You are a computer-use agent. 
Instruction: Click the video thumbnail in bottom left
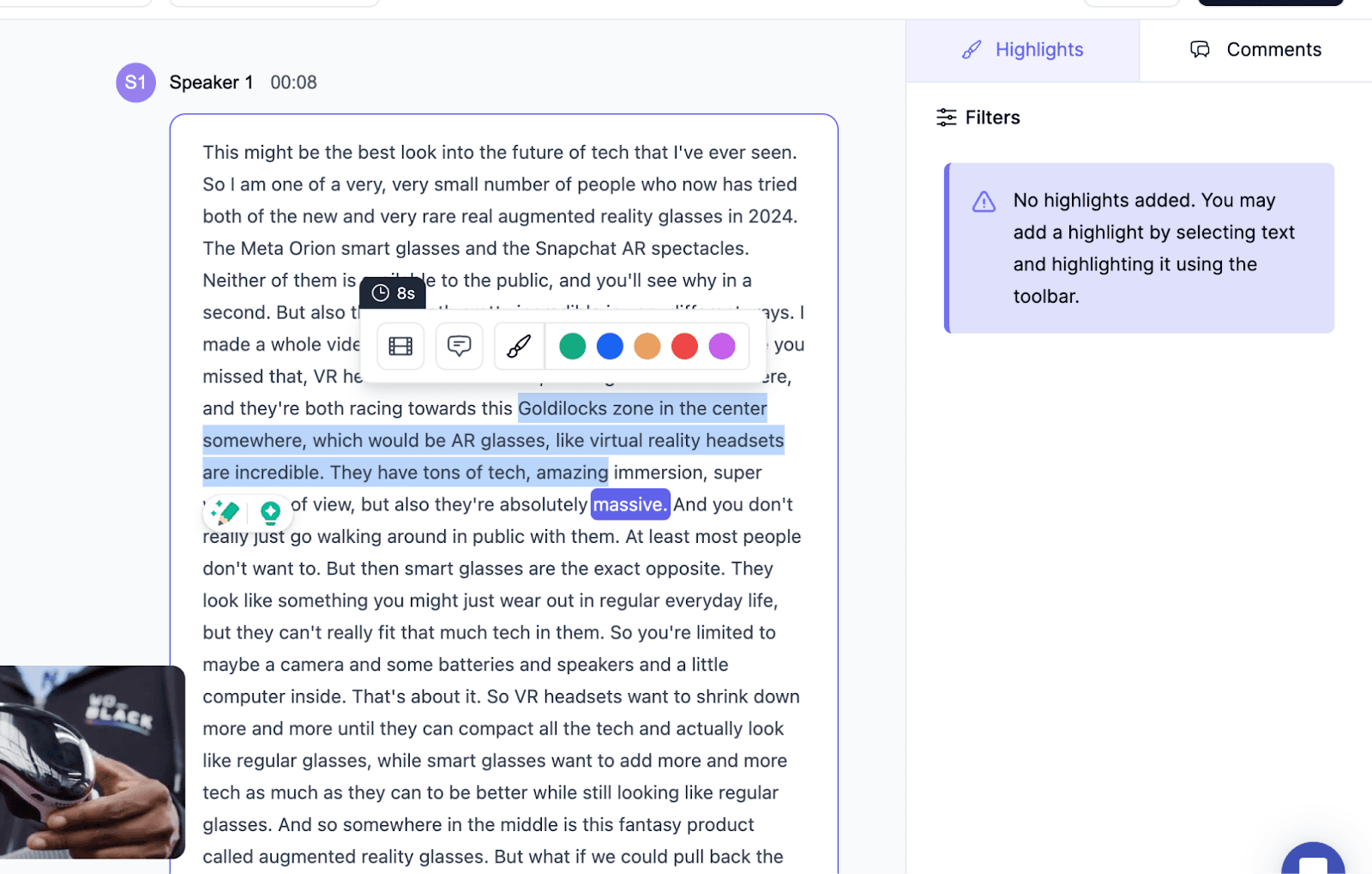click(92, 762)
